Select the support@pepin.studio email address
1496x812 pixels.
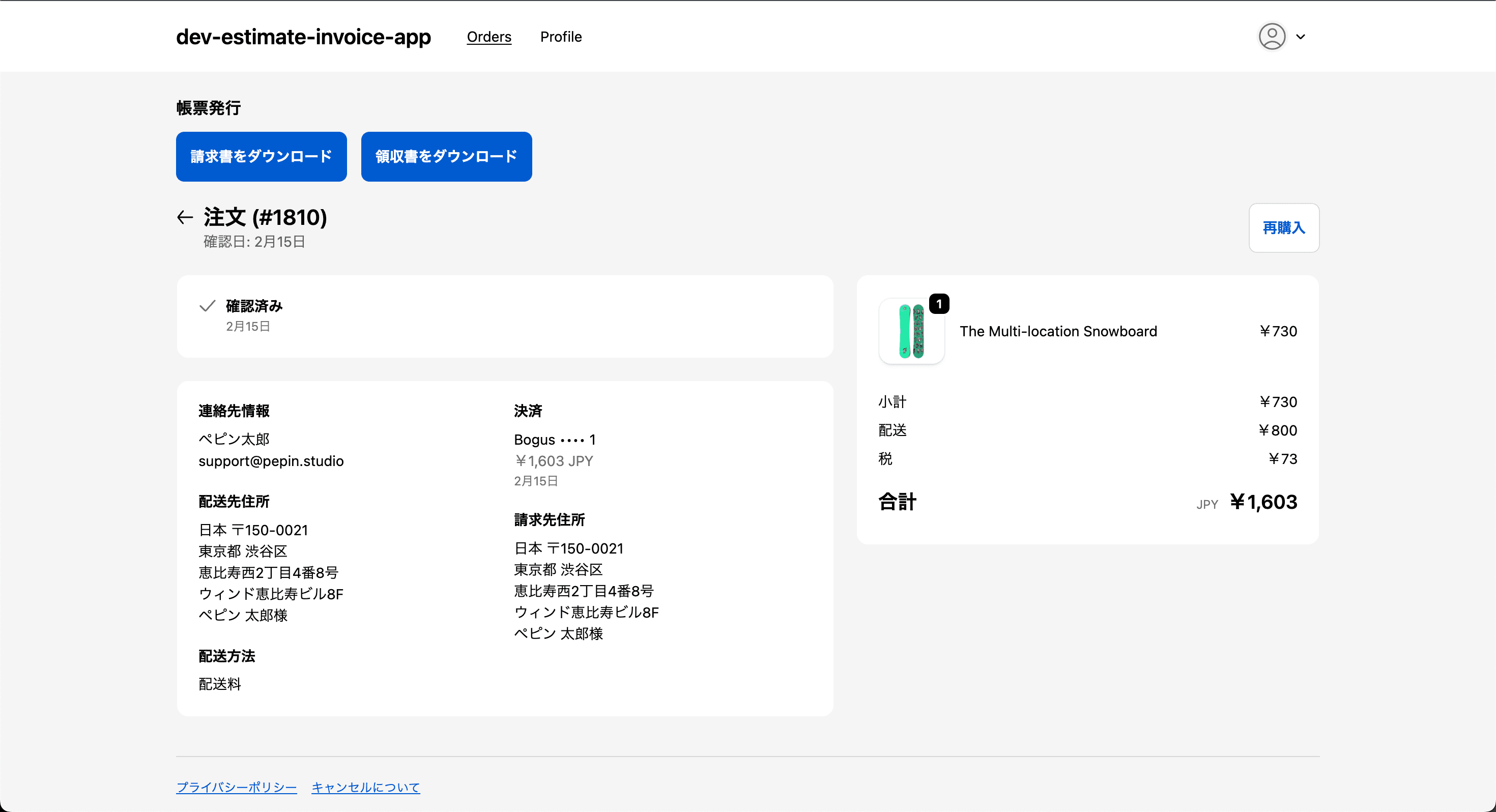pos(271,460)
